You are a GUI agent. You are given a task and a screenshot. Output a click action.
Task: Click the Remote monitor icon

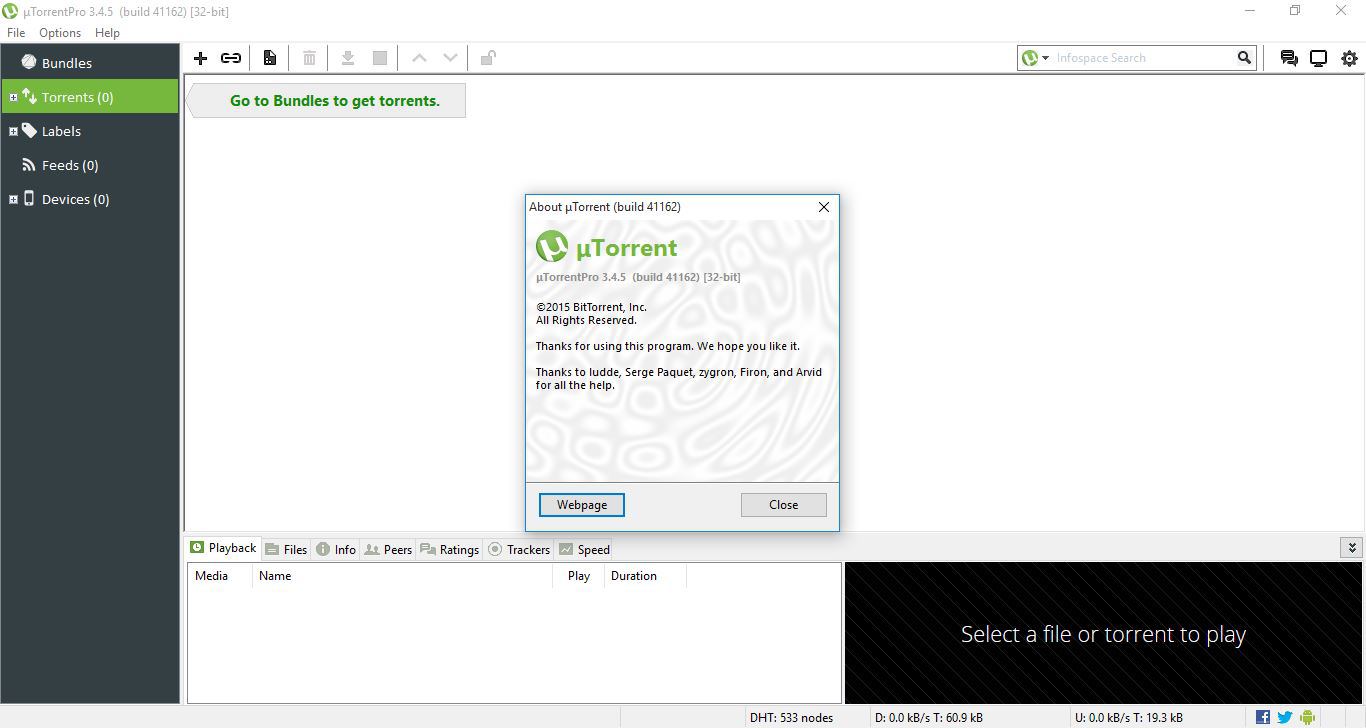[1319, 58]
